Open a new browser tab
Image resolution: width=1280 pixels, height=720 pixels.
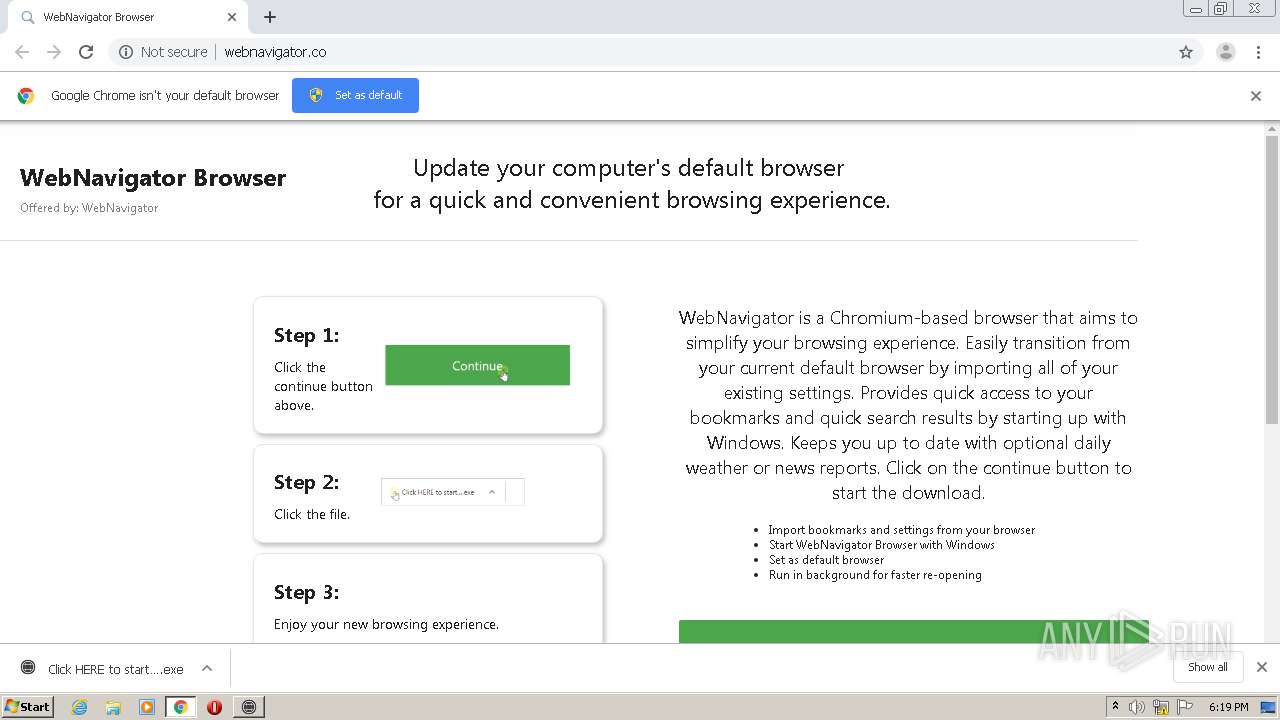pyautogui.click(x=270, y=17)
